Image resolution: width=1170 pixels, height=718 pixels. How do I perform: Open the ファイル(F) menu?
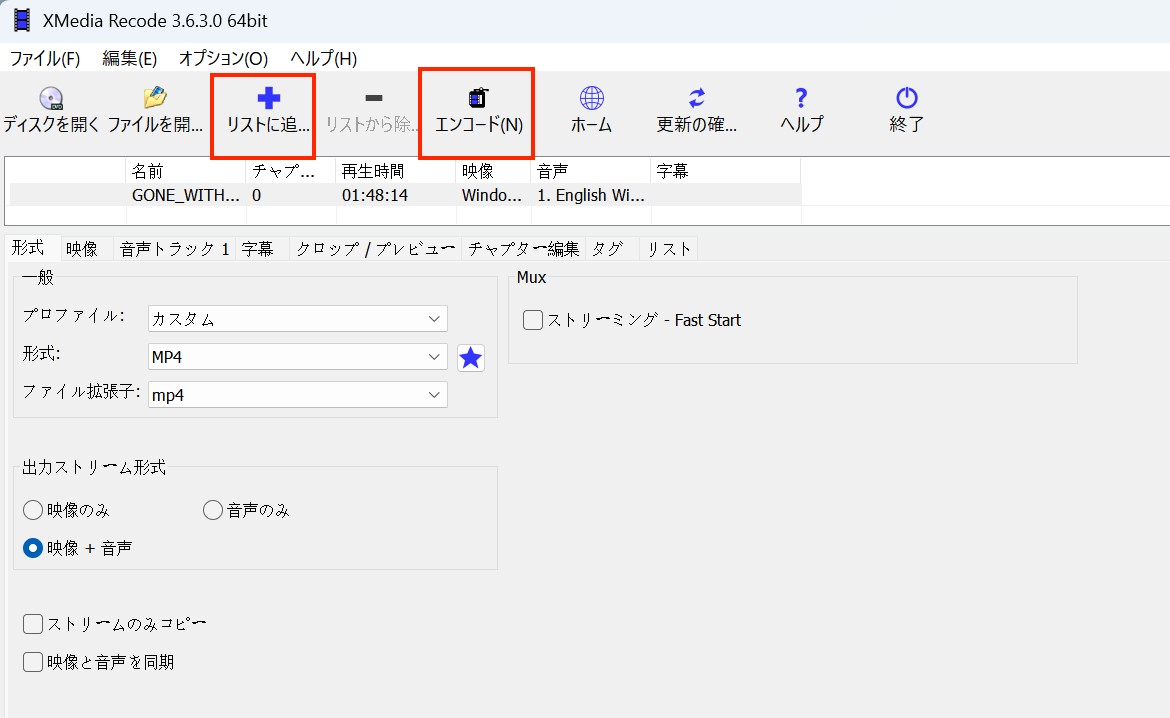point(45,58)
